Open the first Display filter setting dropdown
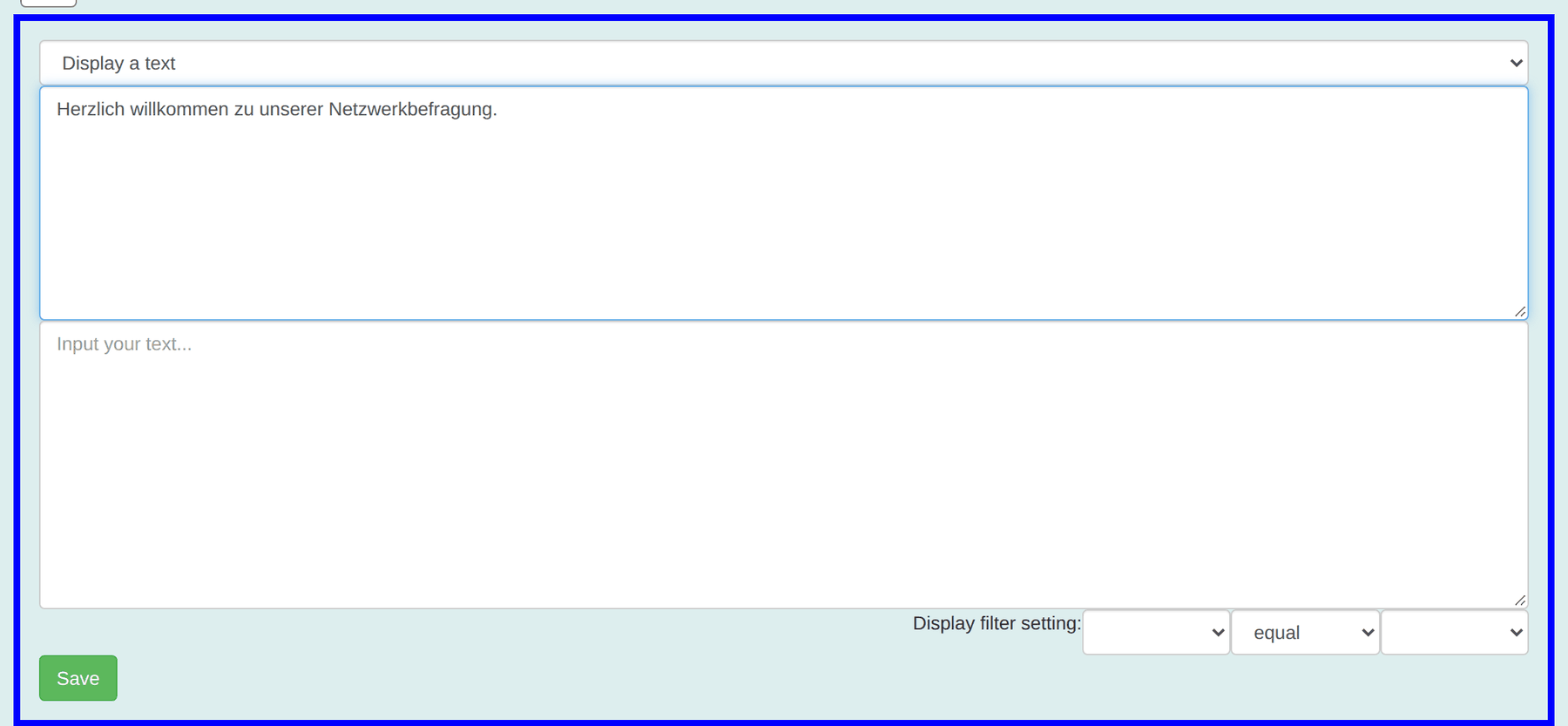This screenshot has height=726, width=1568. [x=1156, y=633]
